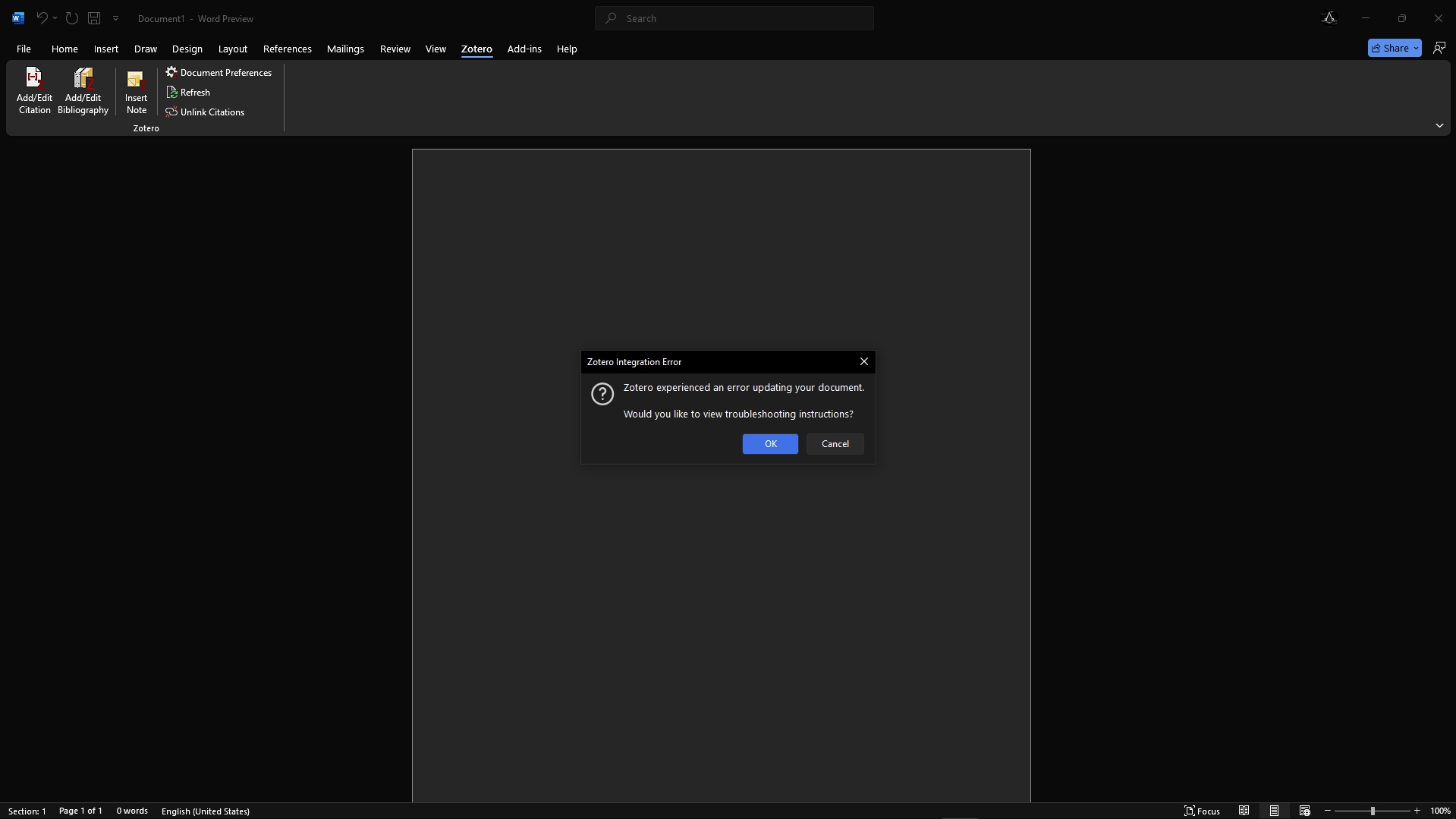Switch to the Help tab
The image size is (1456, 819).
(567, 49)
